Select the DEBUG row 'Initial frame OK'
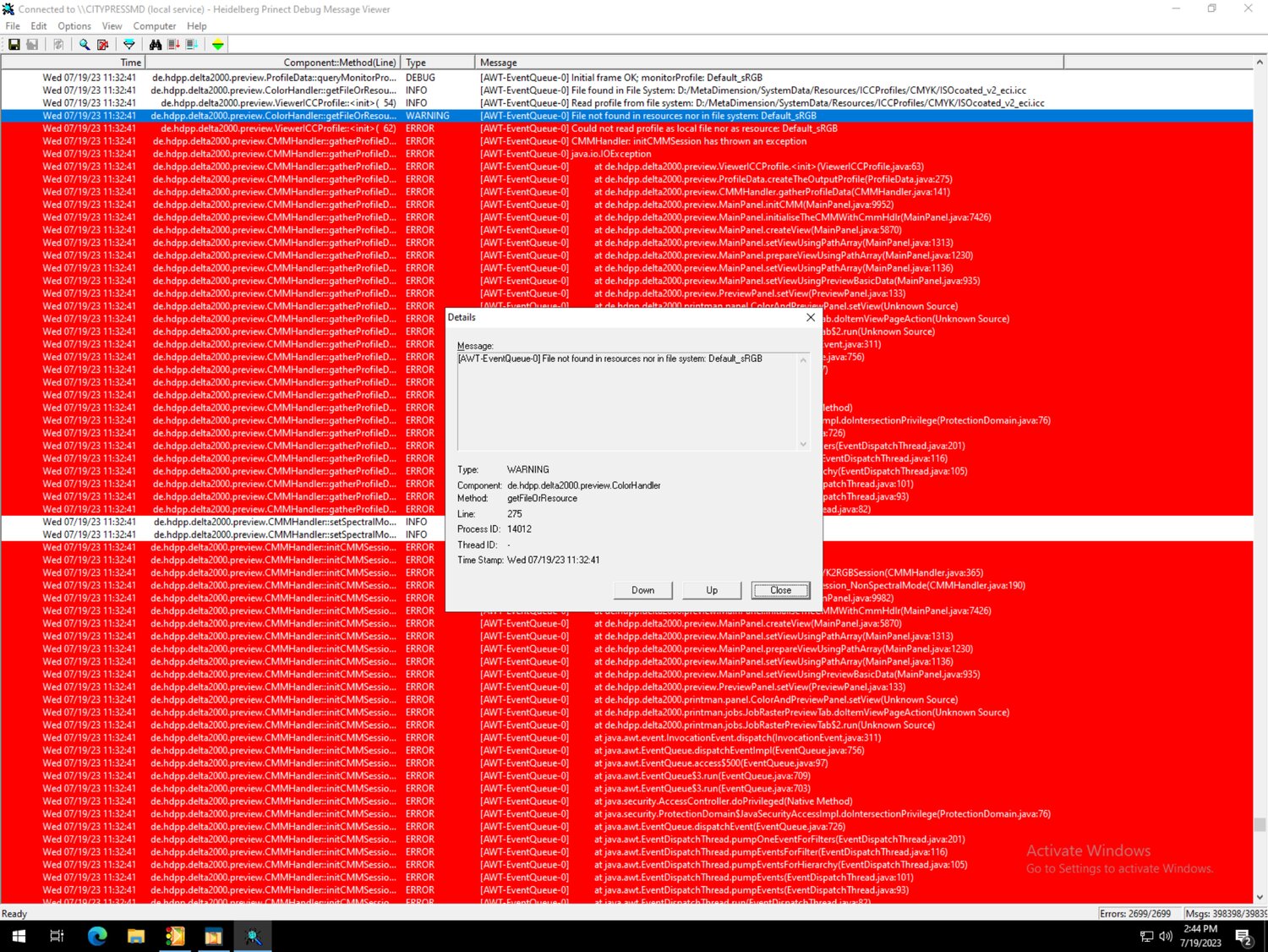The height and width of the screenshot is (952, 1268). [627, 78]
